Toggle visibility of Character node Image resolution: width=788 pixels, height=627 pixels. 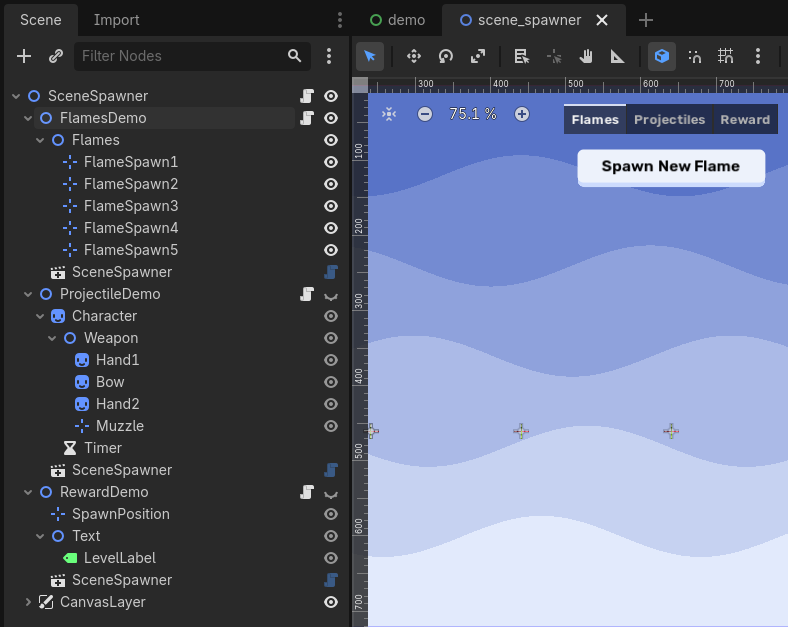click(x=331, y=316)
